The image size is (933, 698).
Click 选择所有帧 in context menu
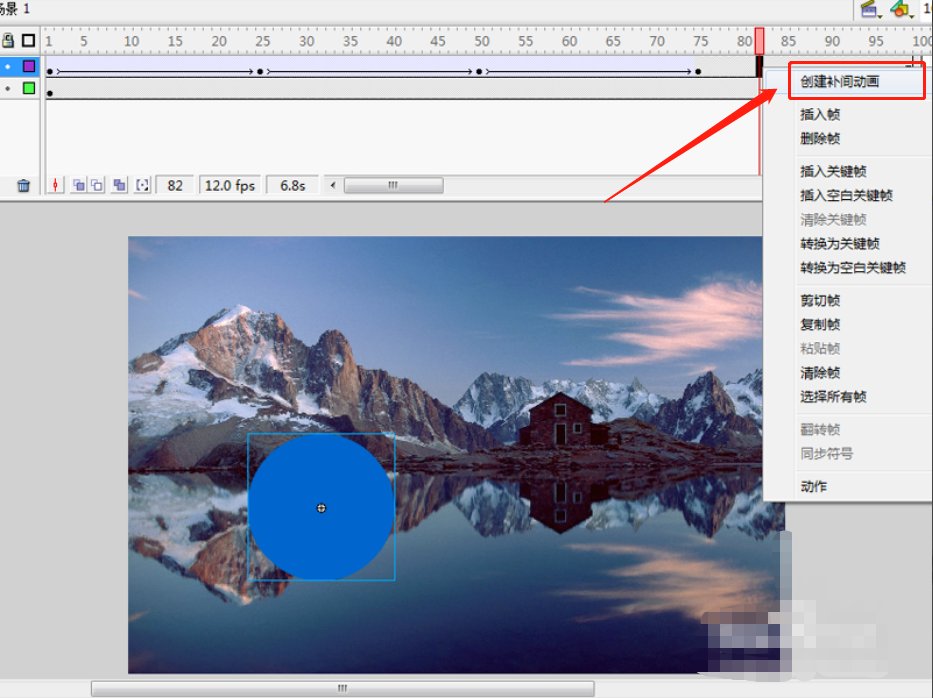(x=833, y=396)
